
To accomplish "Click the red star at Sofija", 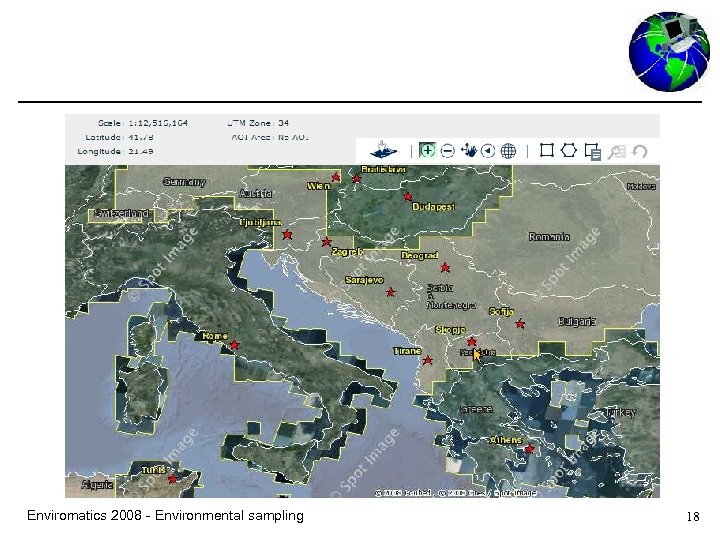I will pos(520,324).
